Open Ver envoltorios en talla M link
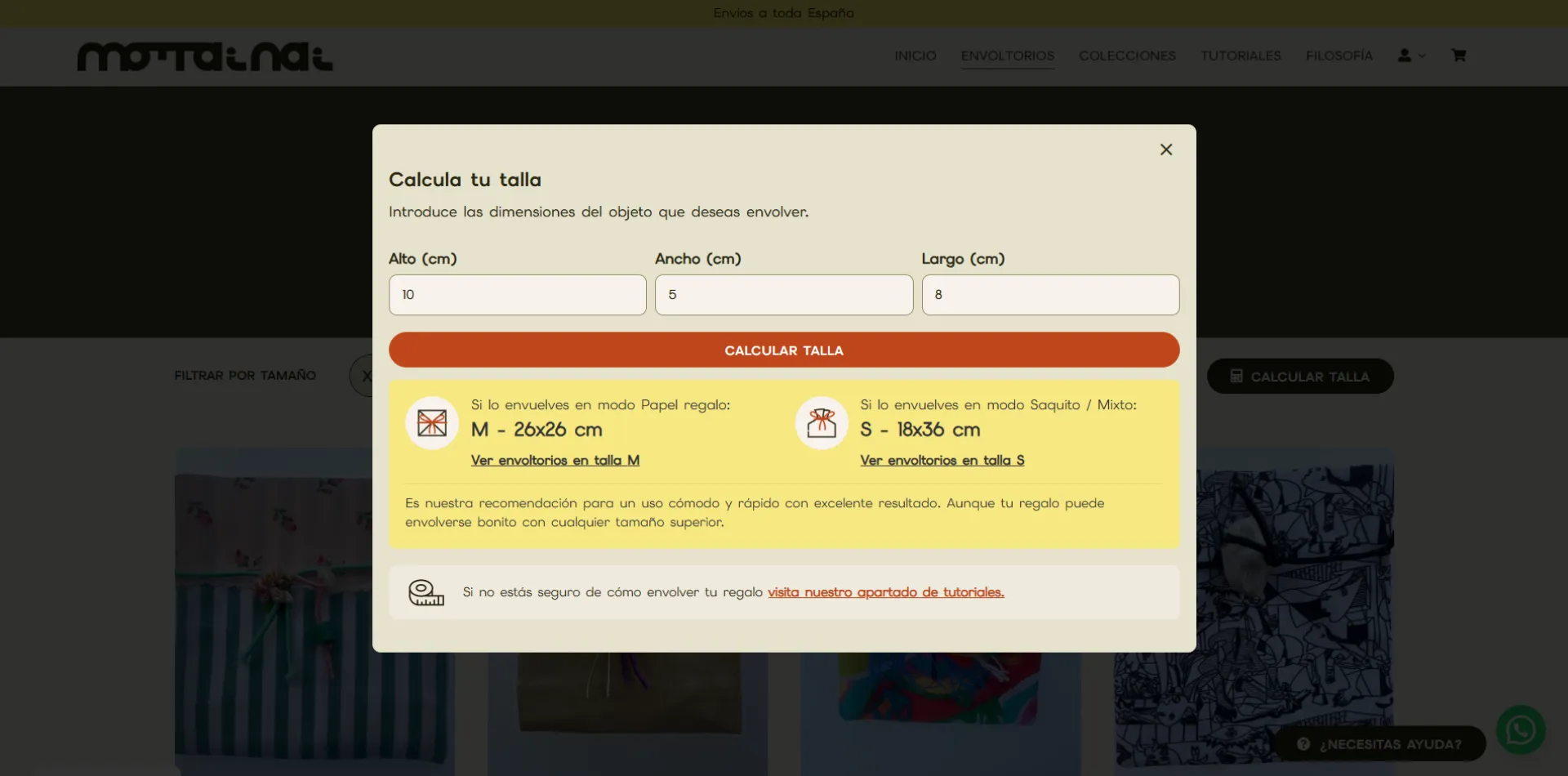Screen dimensions: 1568x776 coord(555,461)
